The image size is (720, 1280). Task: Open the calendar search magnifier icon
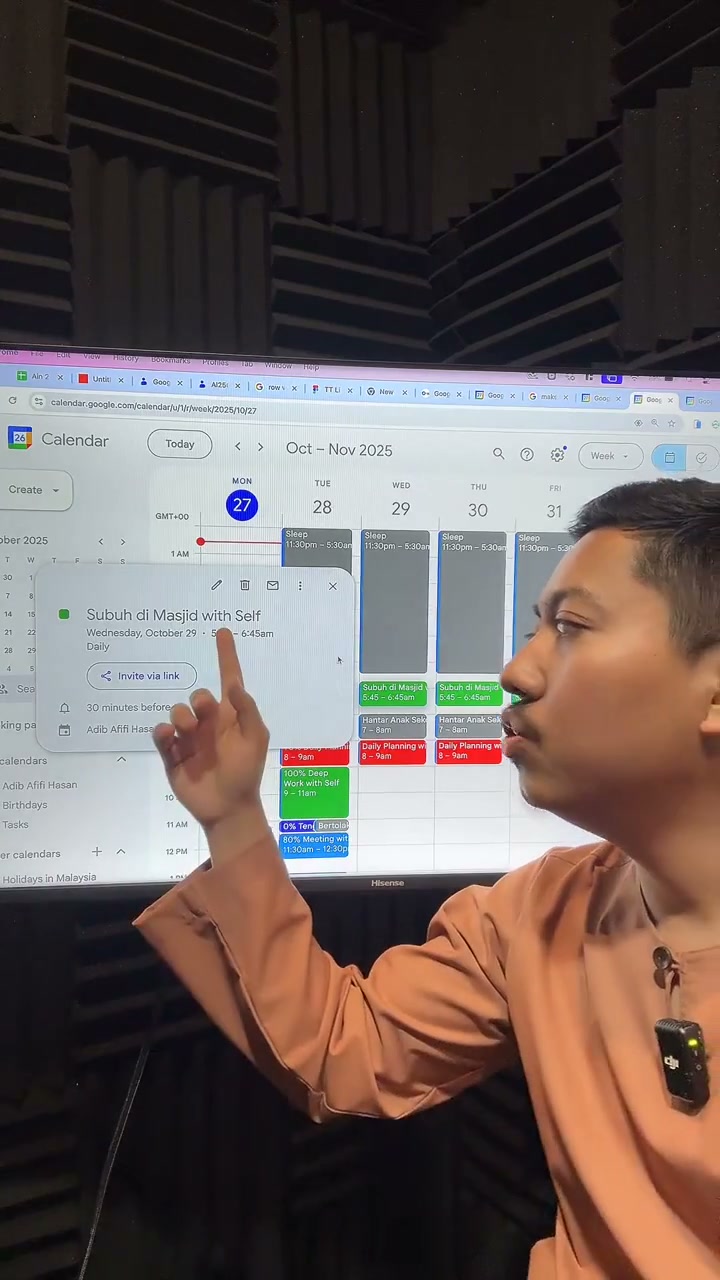tap(498, 454)
